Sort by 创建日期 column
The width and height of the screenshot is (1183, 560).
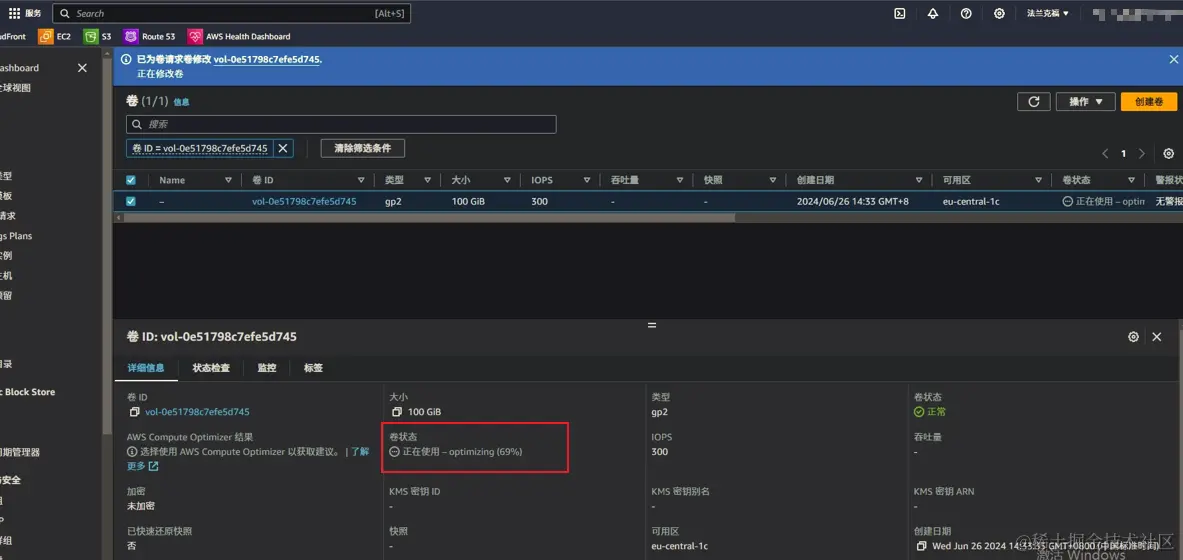tap(919, 180)
